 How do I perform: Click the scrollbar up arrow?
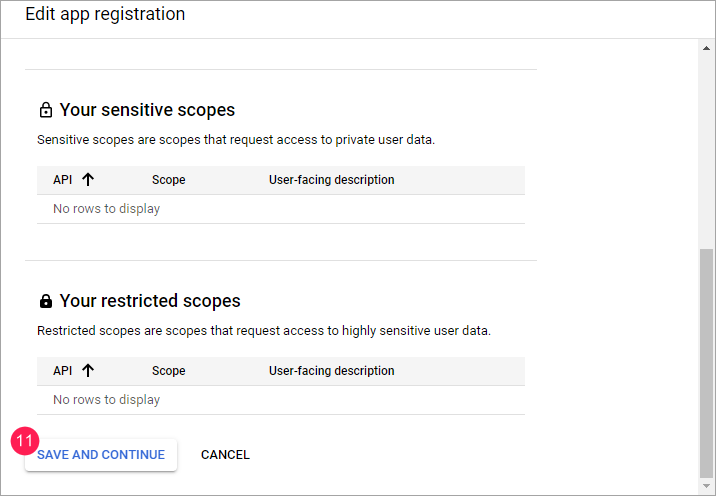(x=706, y=48)
